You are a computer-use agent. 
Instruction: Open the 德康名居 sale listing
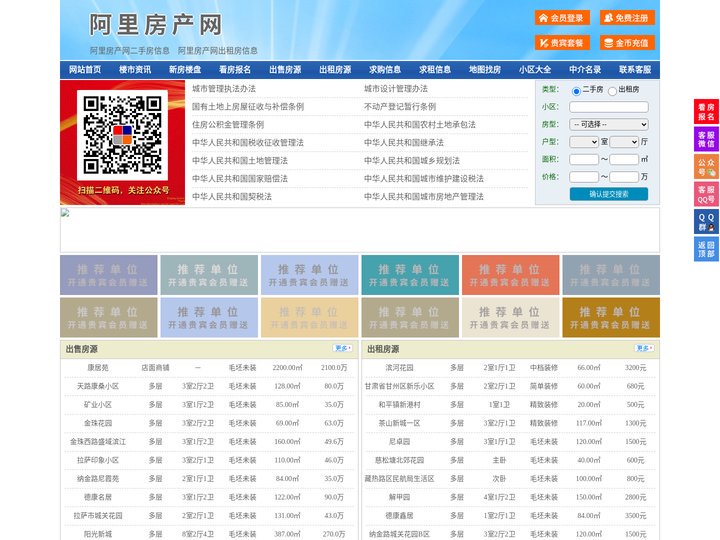(x=98, y=497)
